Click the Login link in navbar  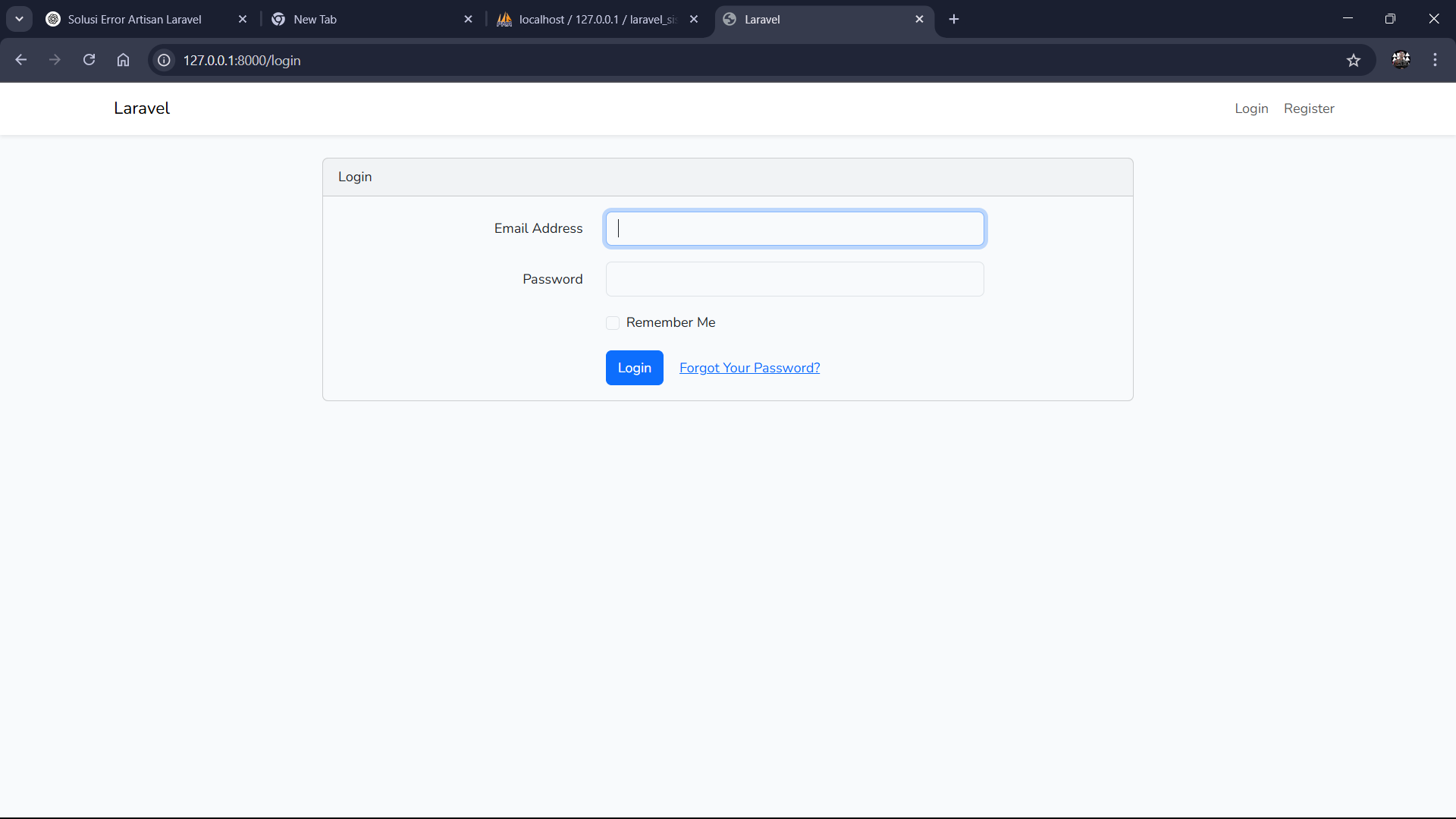tap(1250, 108)
